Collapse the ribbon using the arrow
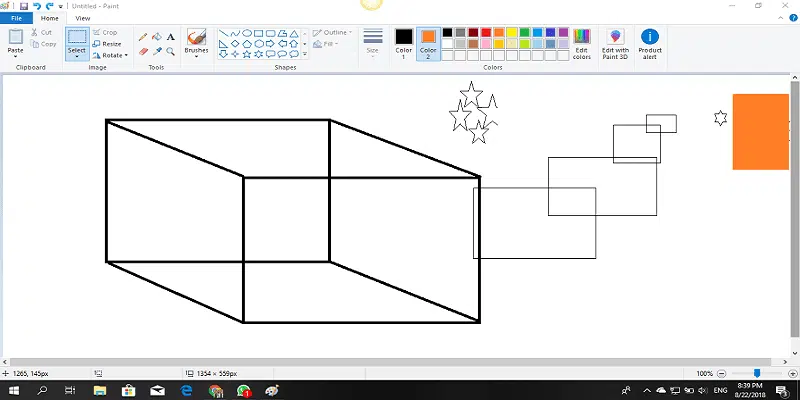This screenshot has width=800, height=400. [x=779, y=18]
